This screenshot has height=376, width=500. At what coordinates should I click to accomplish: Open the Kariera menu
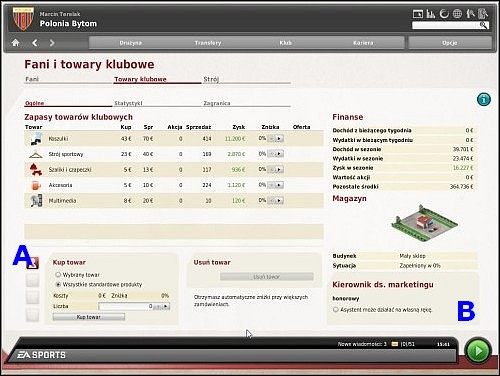click(x=363, y=43)
